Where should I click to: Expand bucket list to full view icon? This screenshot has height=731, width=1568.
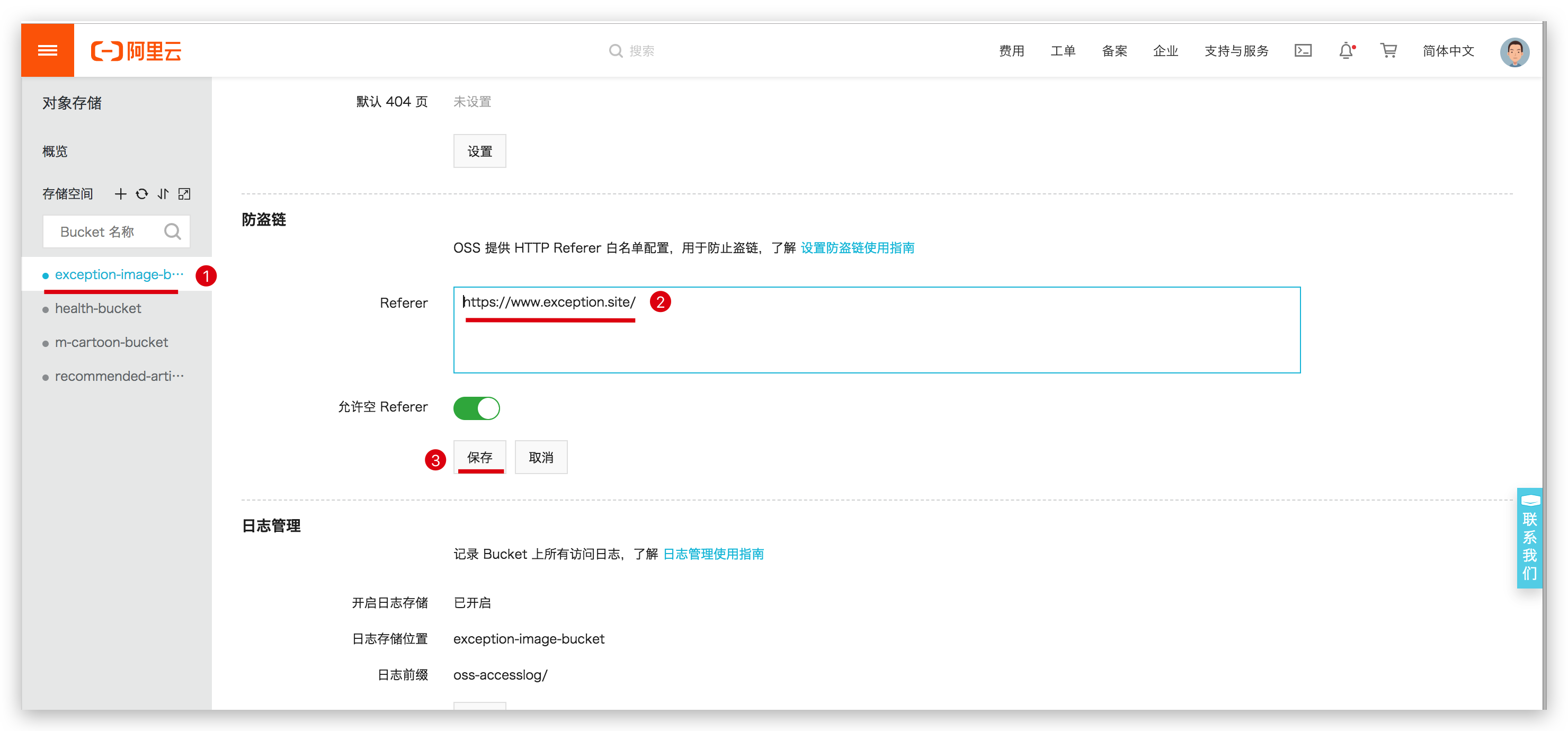pyautogui.click(x=184, y=194)
